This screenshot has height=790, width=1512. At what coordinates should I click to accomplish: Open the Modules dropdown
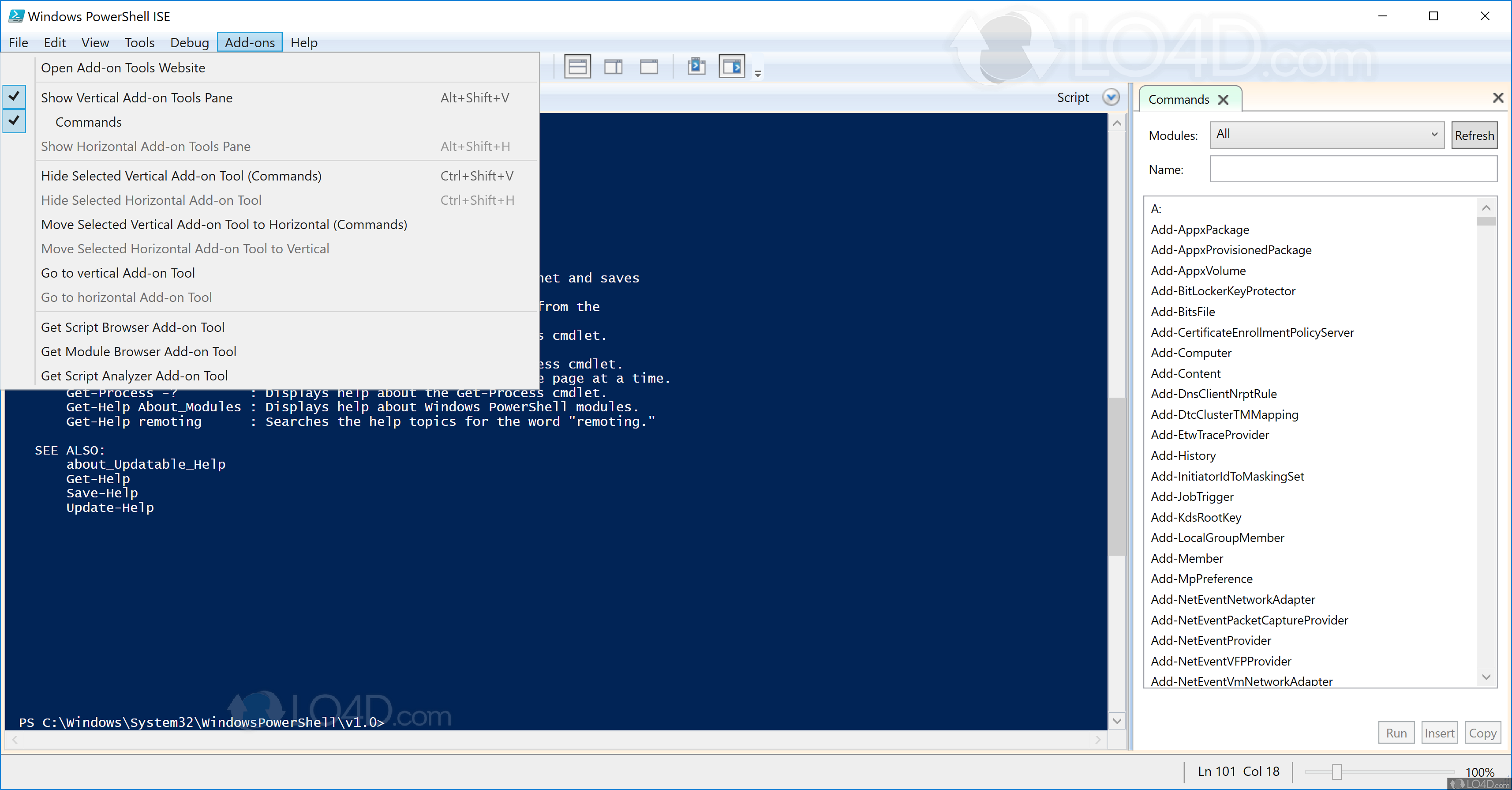click(x=1326, y=135)
